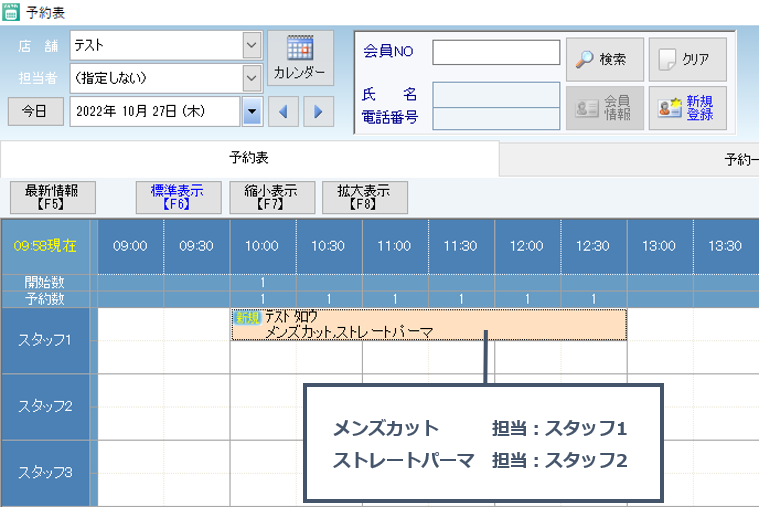Switch to the 予約表 tab
The image size is (759, 508).
(249, 158)
